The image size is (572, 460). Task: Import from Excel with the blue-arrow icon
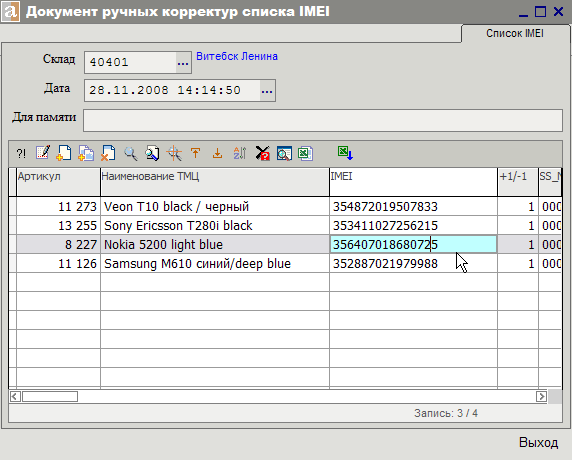pos(345,152)
